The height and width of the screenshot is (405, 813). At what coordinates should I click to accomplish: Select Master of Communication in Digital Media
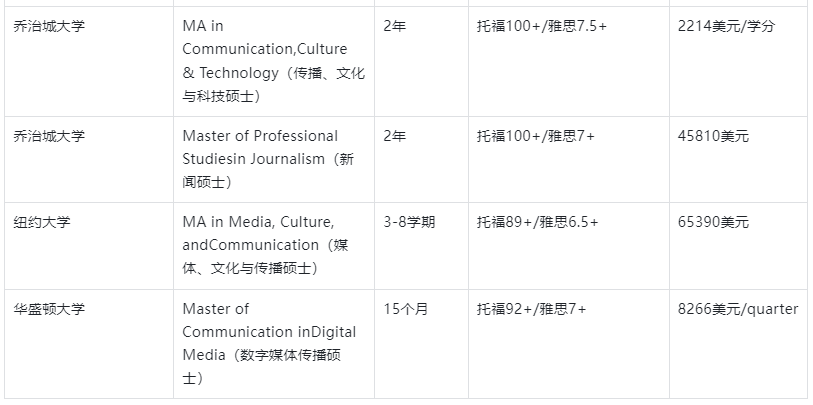click(269, 343)
